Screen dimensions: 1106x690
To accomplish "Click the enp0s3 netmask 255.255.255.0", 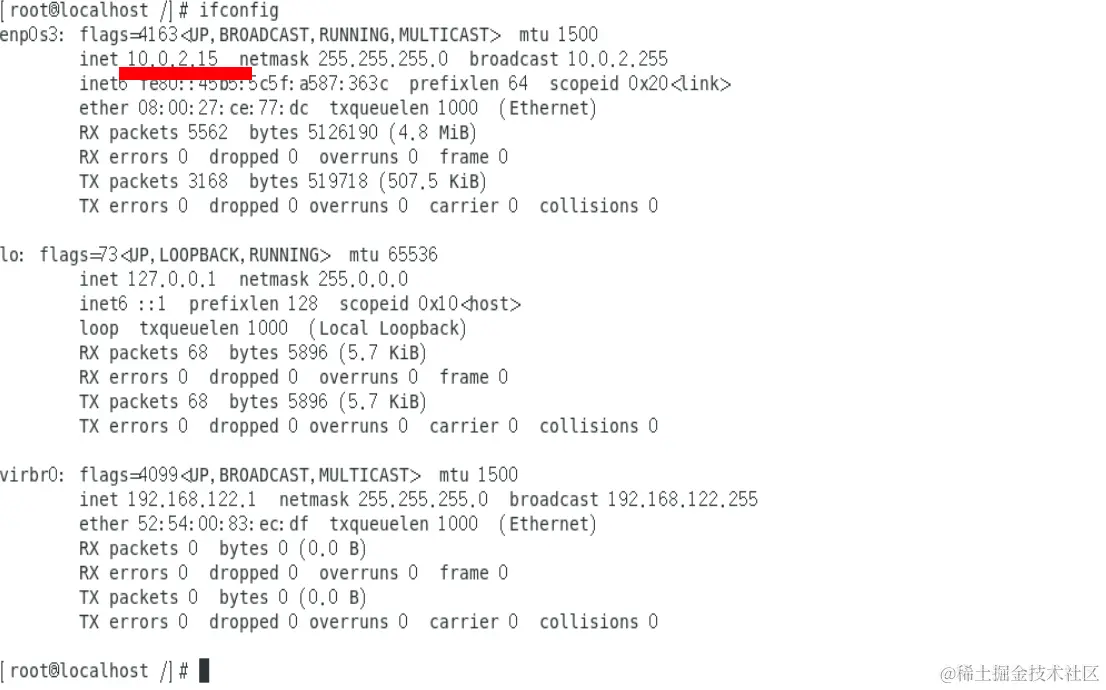I will (x=382, y=59).
